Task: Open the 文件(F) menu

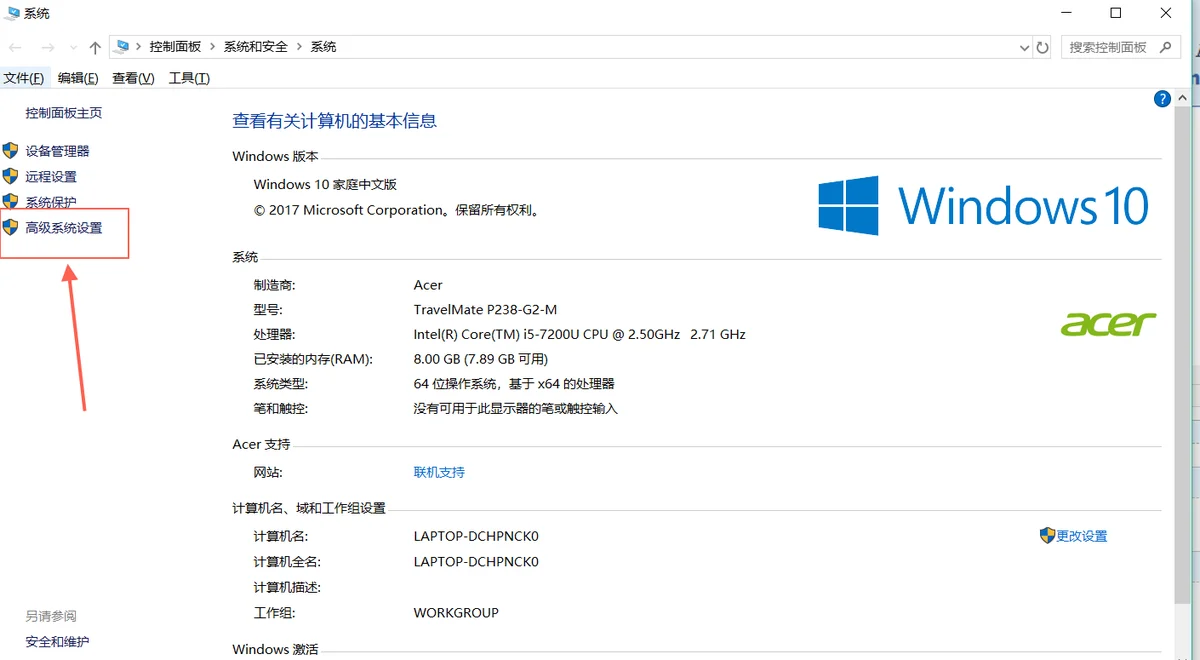Action: coord(24,78)
